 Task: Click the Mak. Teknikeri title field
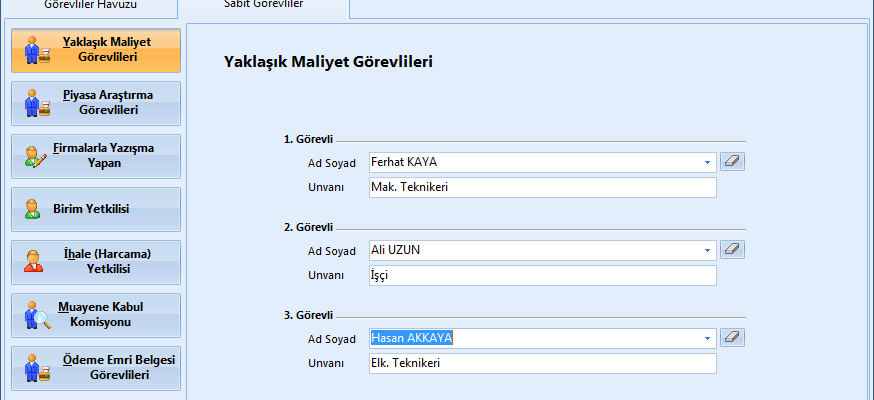(x=542, y=187)
